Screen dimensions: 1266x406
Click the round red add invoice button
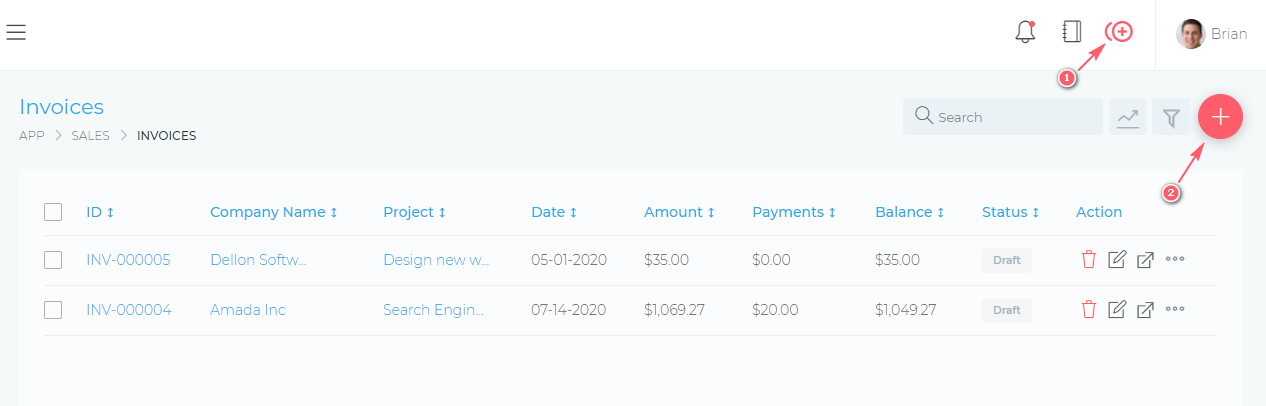(x=1220, y=117)
